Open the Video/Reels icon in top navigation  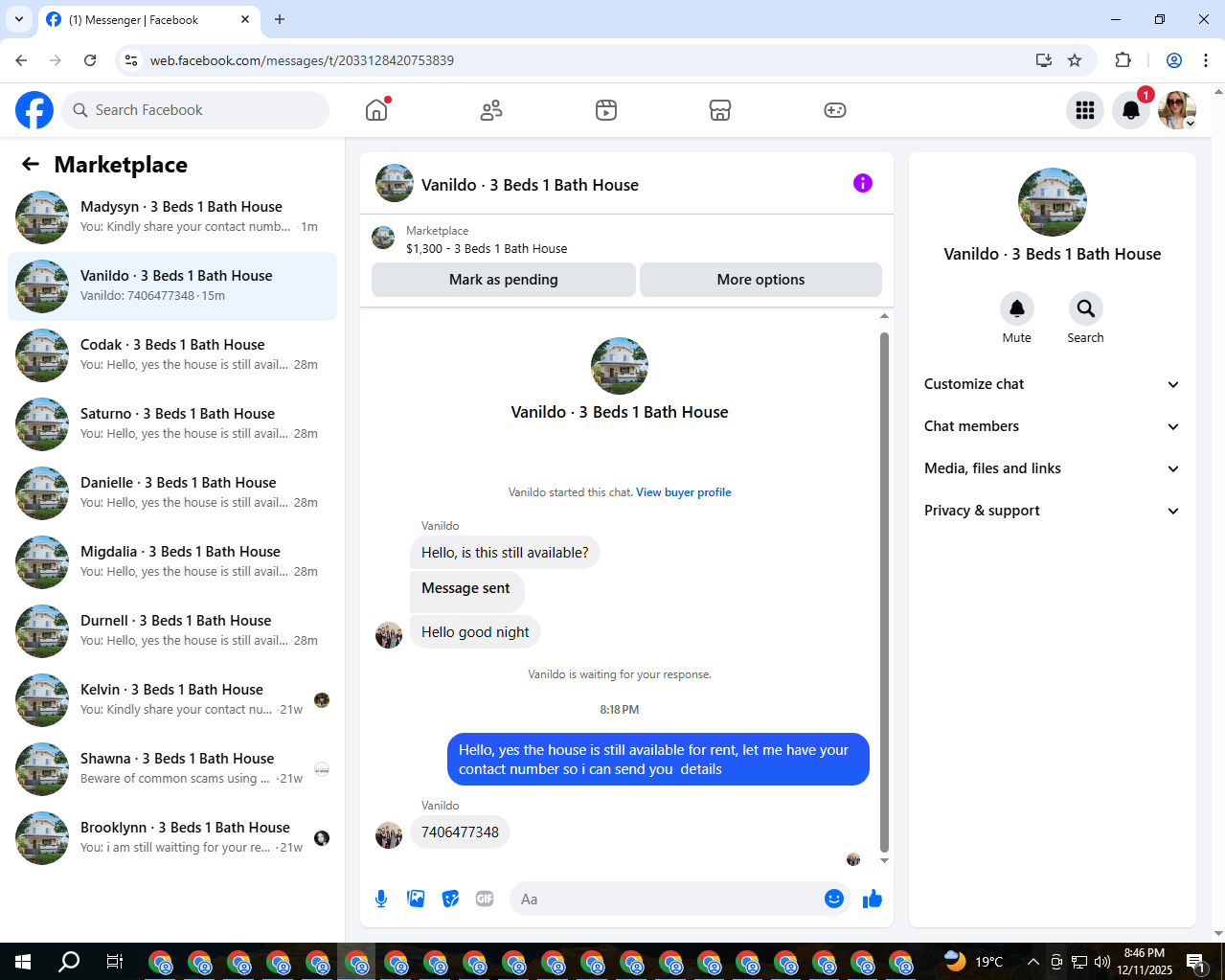(606, 110)
